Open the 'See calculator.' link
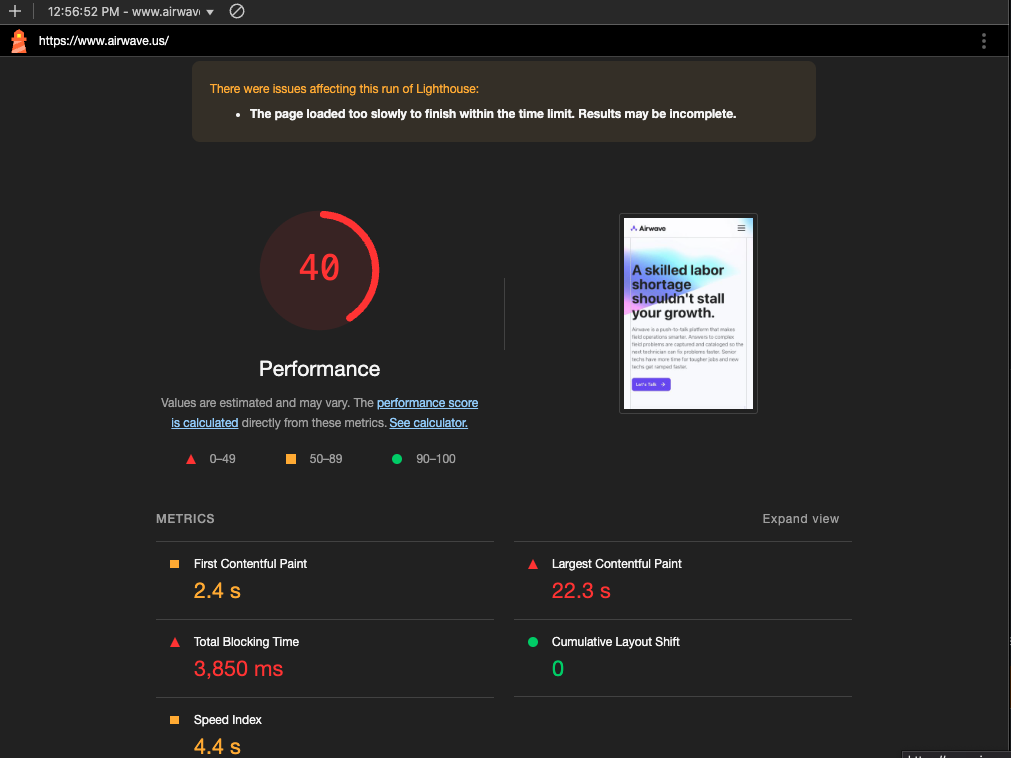This screenshot has width=1011, height=758. click(429, 423)
